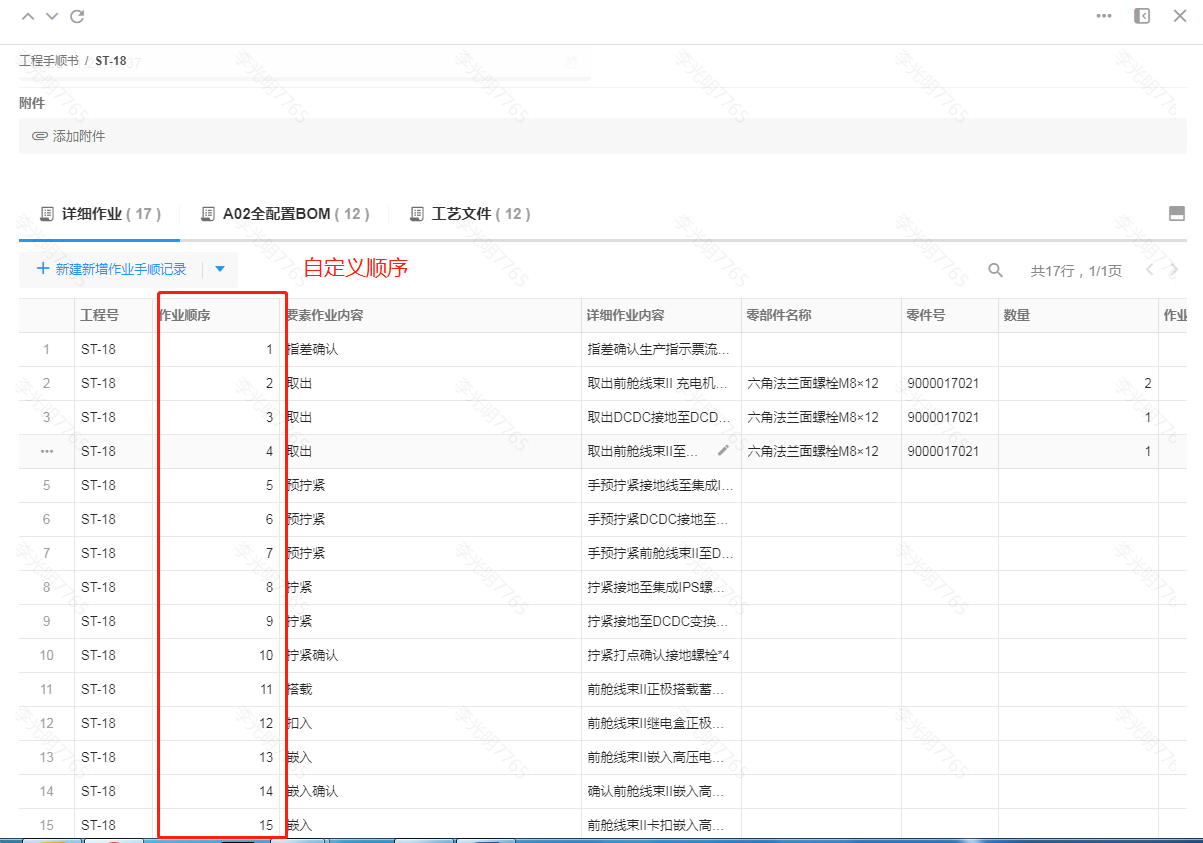This screenshot has width=1203, height=843.
Task: Click 新建新增作业手顺记录 button
Action: [111, 269]
